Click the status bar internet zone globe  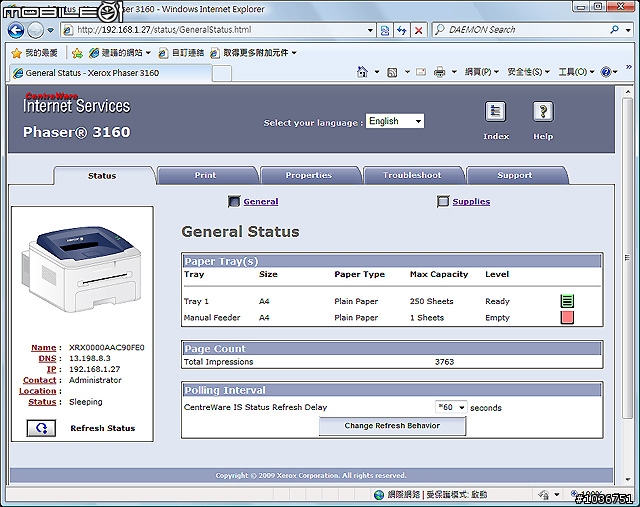[x=379, y=495]
